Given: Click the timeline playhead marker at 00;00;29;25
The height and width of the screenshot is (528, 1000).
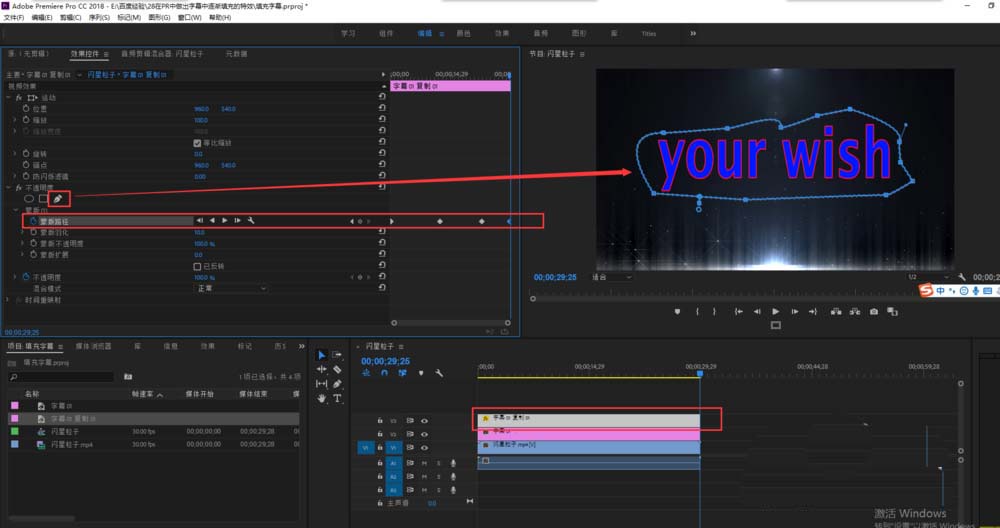Looking at the screenshot, I should [700, 374].
